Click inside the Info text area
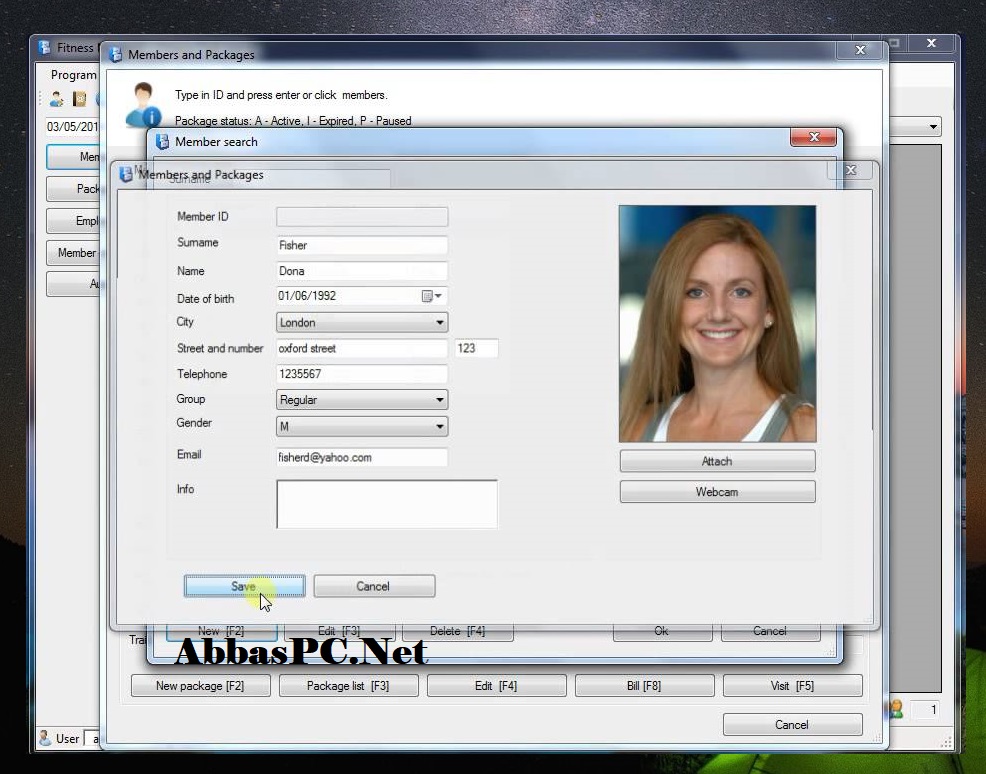The width and height of the screenshot is (986, 774). pos(387,504)
